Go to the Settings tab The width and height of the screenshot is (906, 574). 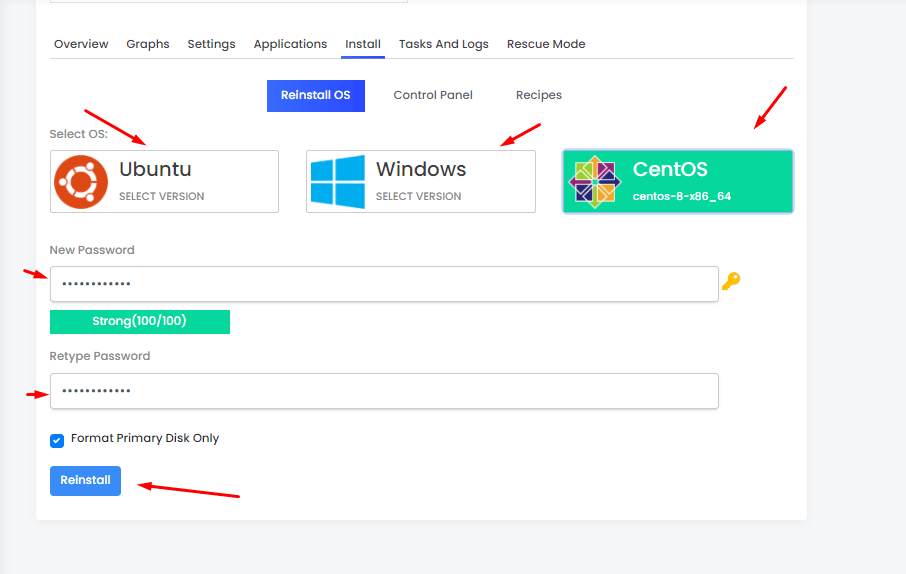pos(211,44)
